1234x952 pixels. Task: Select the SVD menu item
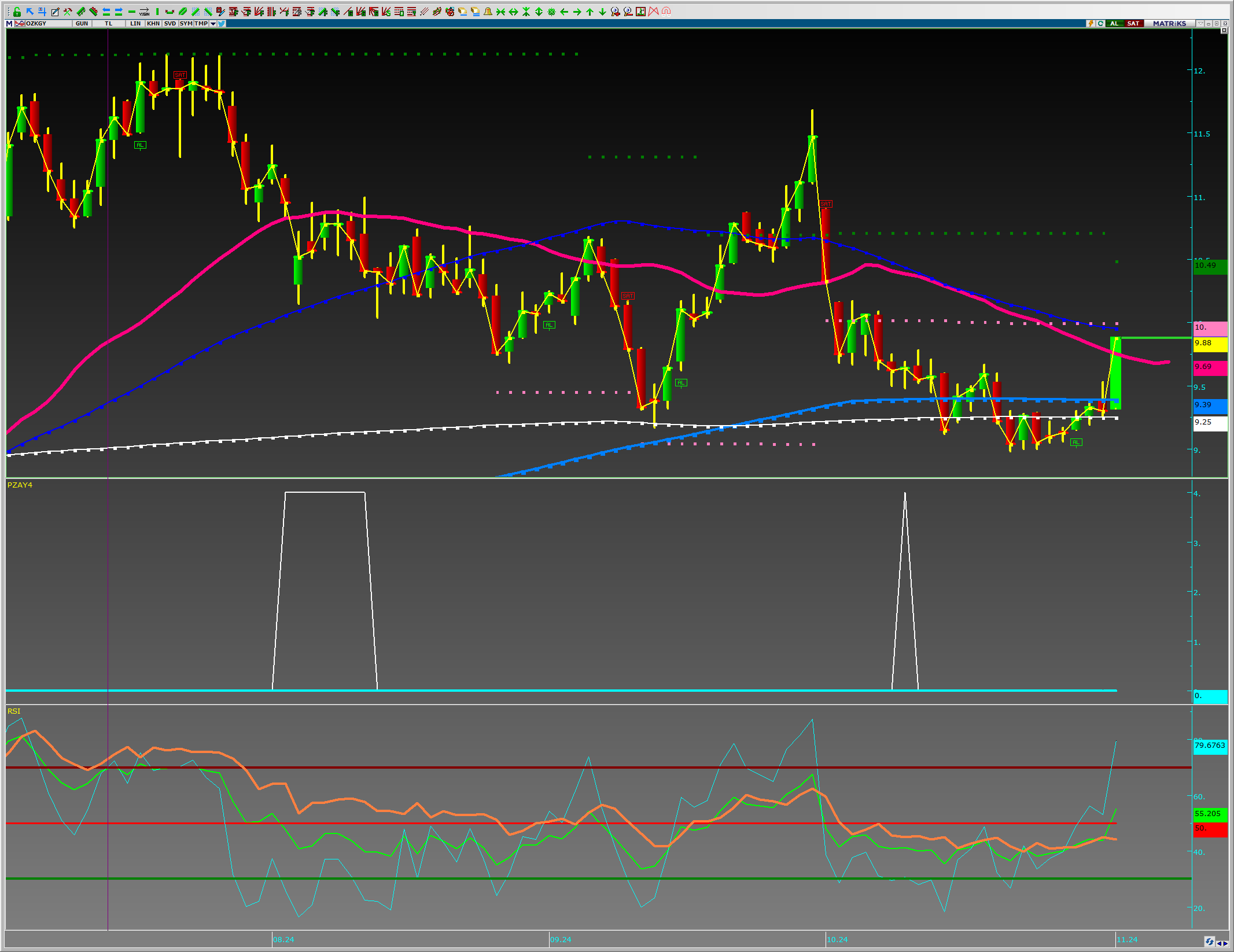170,24
